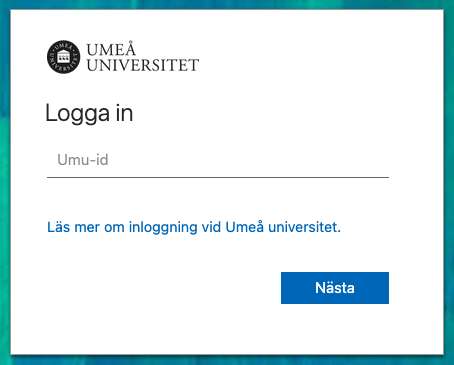
Task: Click the word UNIVERSITET in the logo
Action: (143, 65)
